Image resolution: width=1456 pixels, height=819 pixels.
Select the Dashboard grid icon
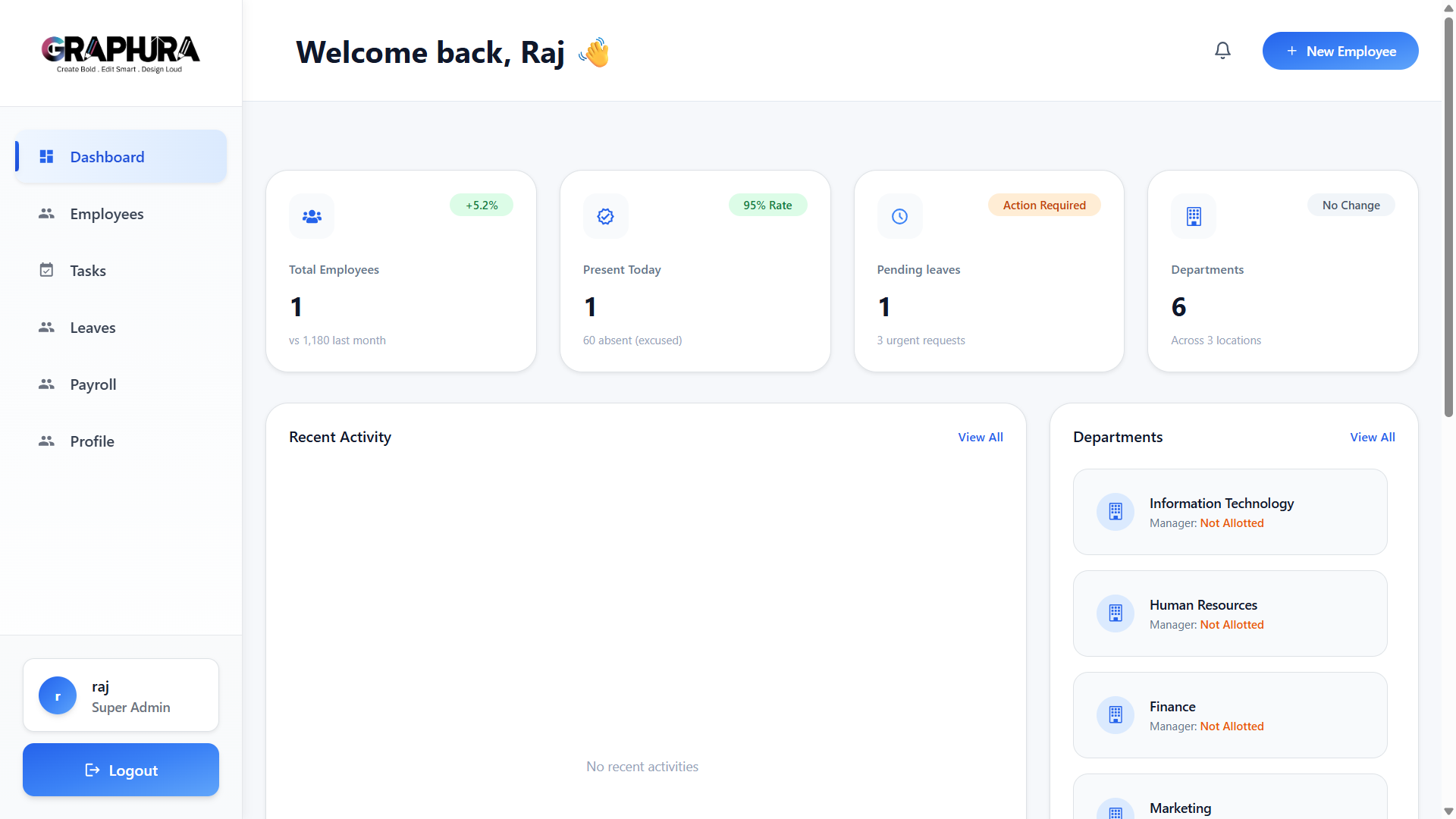(46, 156)
